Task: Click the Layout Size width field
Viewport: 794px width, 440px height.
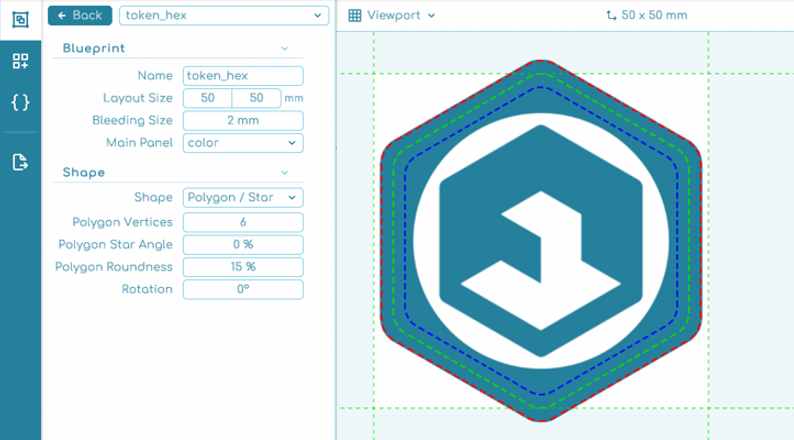Action: (x=208, y=98)
